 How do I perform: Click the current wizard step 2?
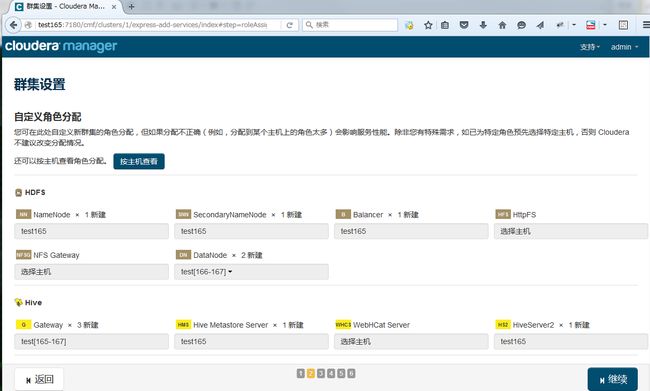[310, 373]
